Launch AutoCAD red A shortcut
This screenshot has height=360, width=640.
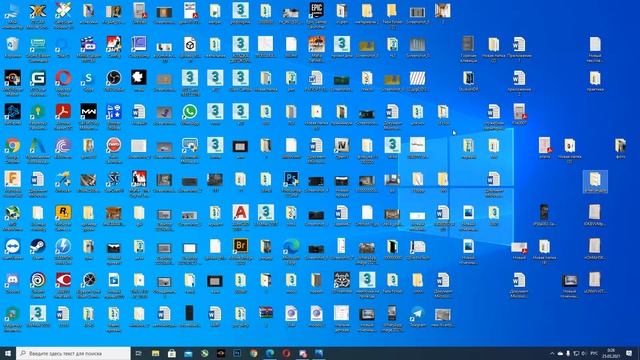(240, 213)
